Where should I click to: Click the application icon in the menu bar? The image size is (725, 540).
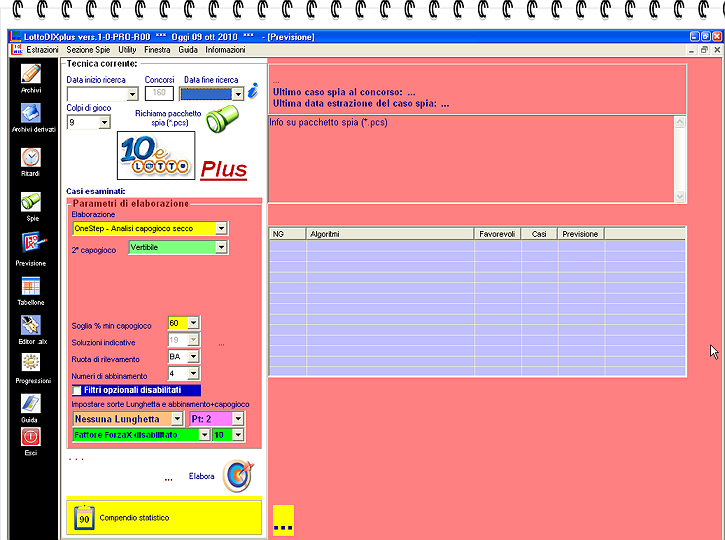click(17, 49)
